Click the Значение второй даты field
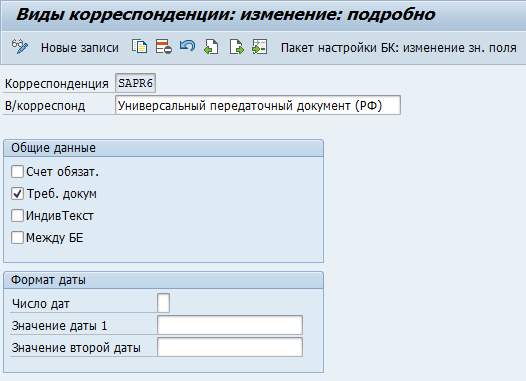 (230, 347)
